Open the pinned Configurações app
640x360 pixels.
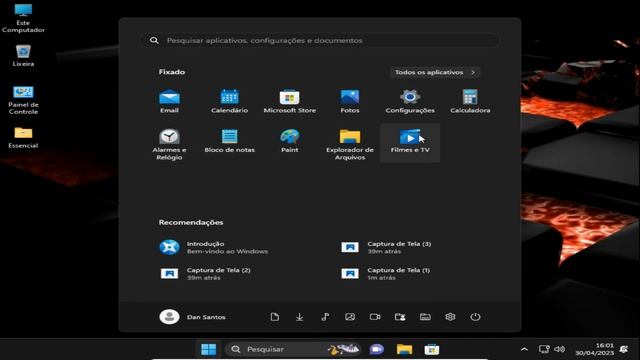click(410, 102)
